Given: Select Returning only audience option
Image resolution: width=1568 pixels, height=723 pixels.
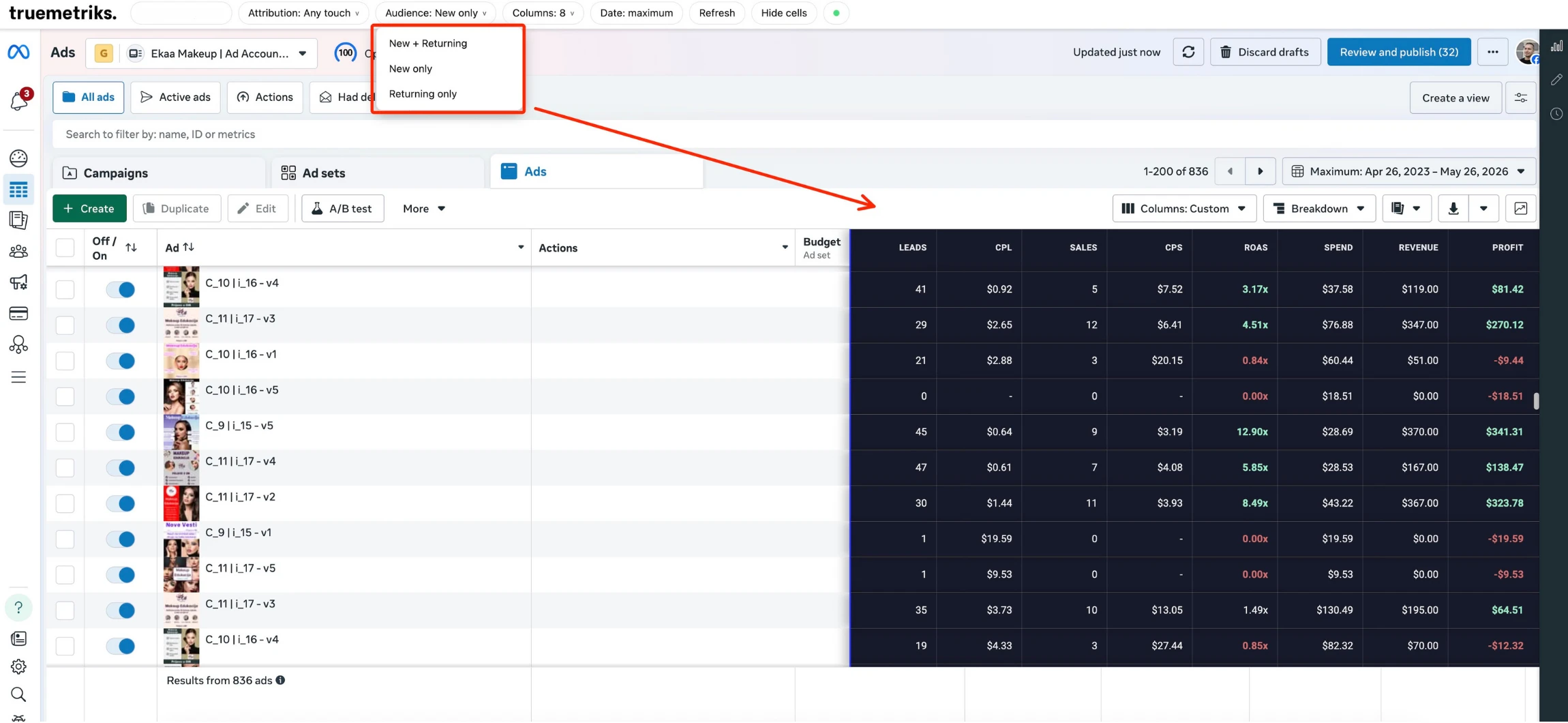Looking at the screenshot, I should (x=423, y=93).
